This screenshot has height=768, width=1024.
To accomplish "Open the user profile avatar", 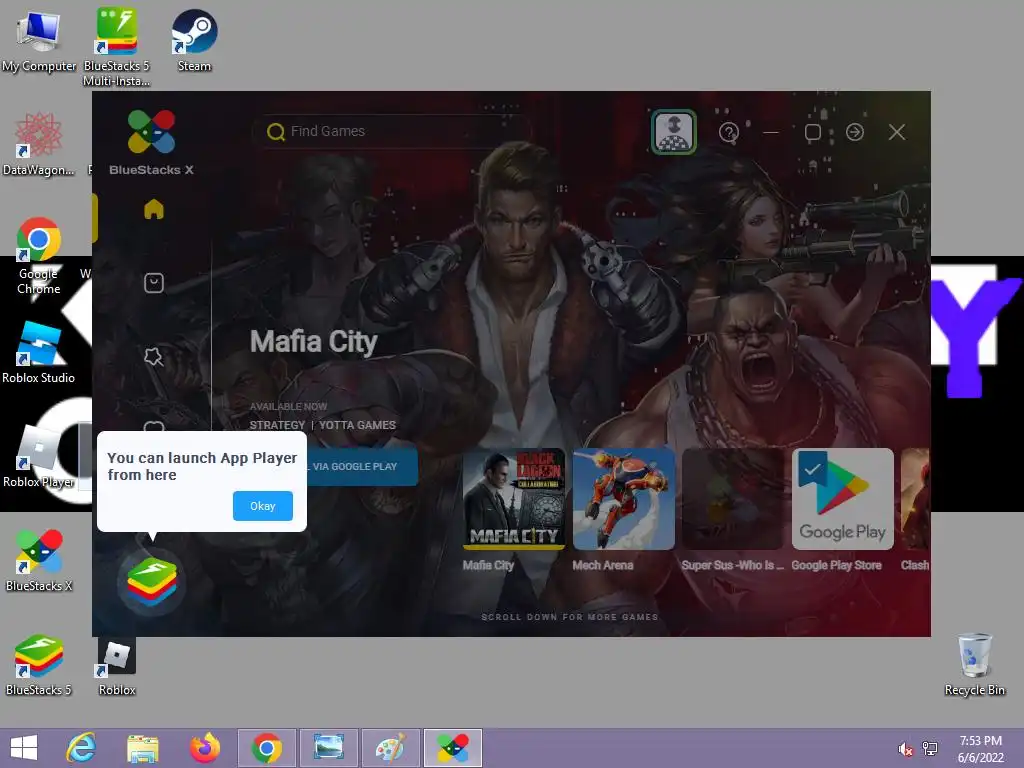I will pyautogui.click(x=674, y=132).
